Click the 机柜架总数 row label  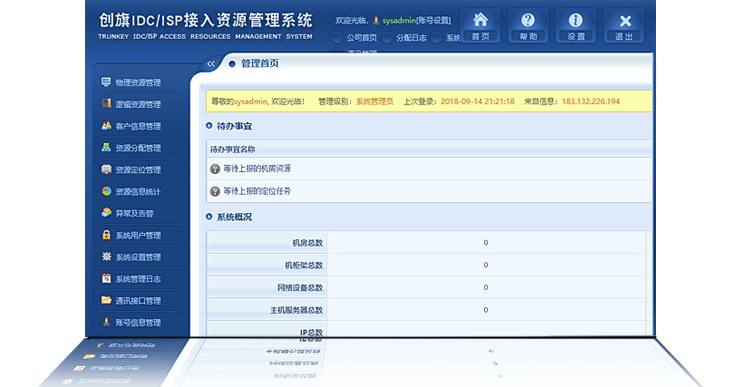point(304,265)
